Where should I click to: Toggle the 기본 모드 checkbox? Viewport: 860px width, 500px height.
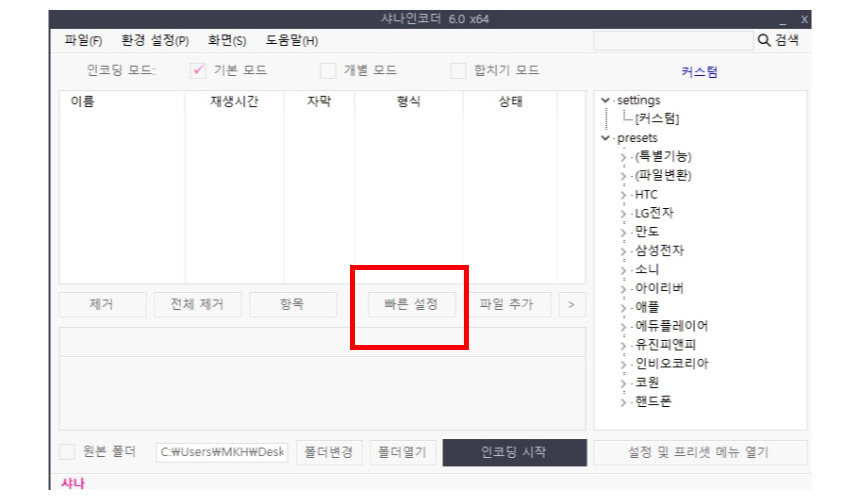point(198,70)
